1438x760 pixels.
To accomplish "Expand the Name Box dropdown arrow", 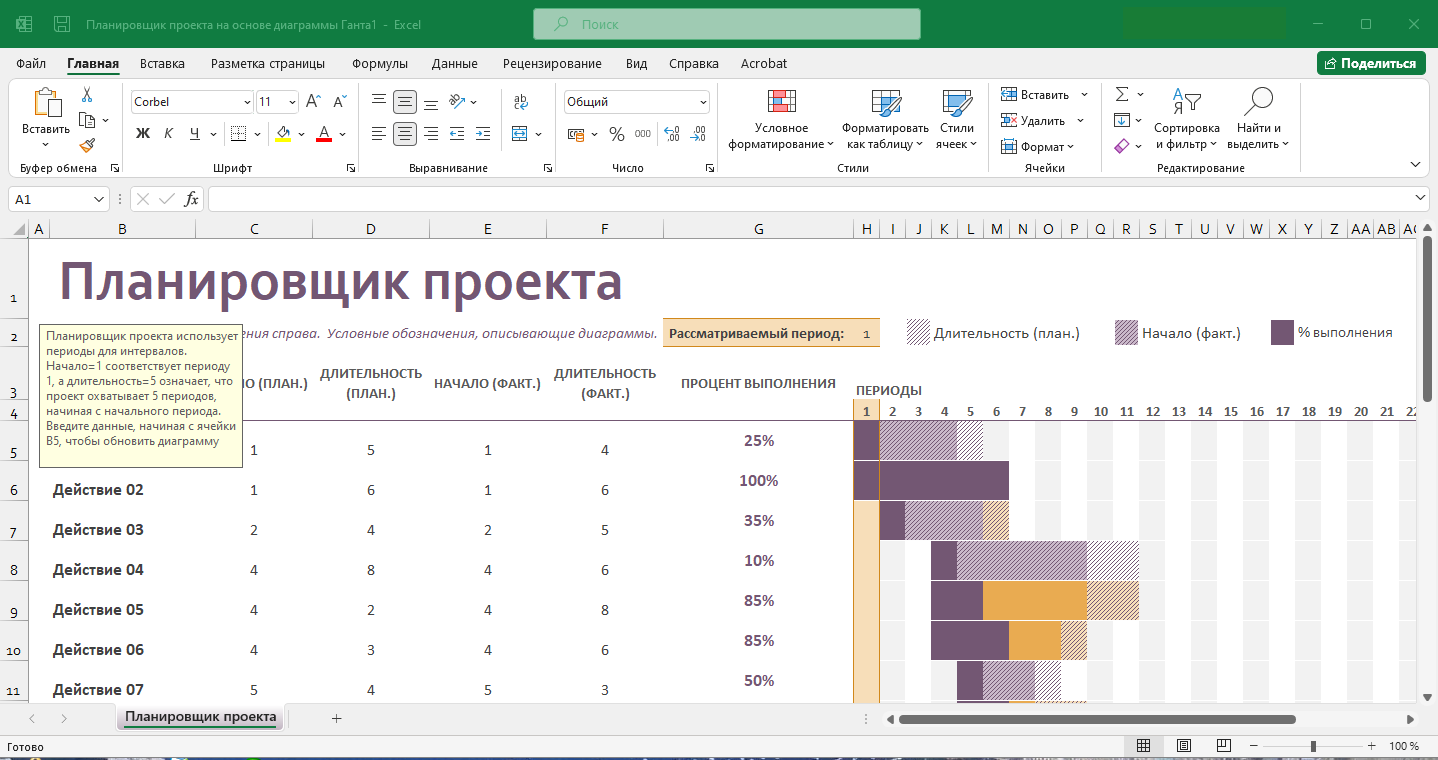I will coord(99,199).
